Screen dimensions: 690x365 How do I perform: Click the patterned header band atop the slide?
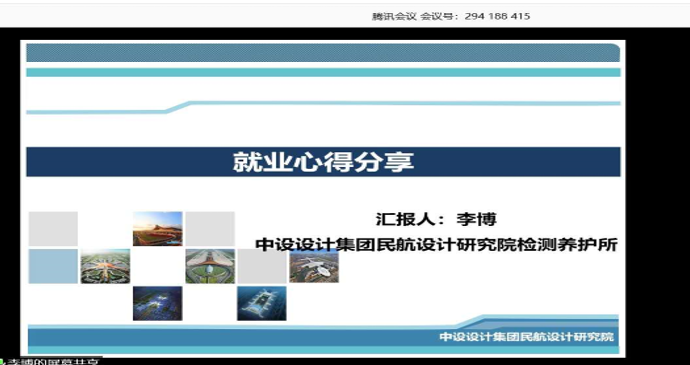pyautogui.click(x=323, y=53)
